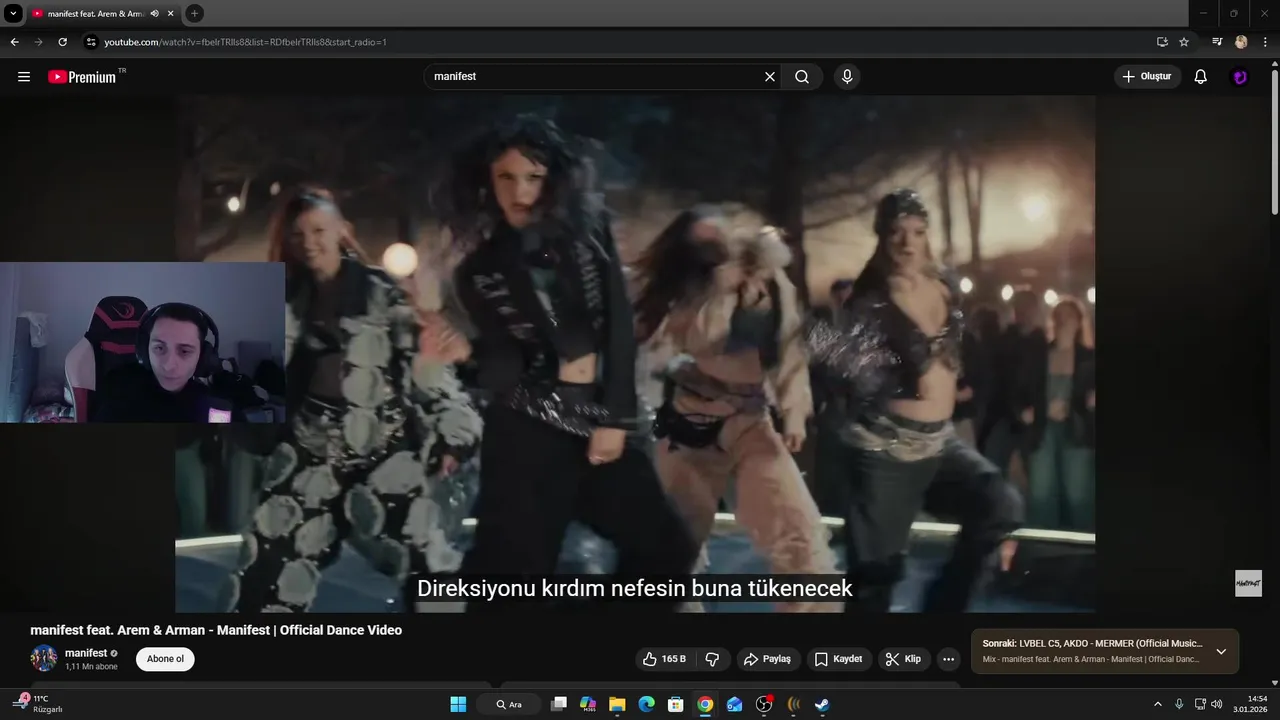Open a new browser tab

click(194, 13)
